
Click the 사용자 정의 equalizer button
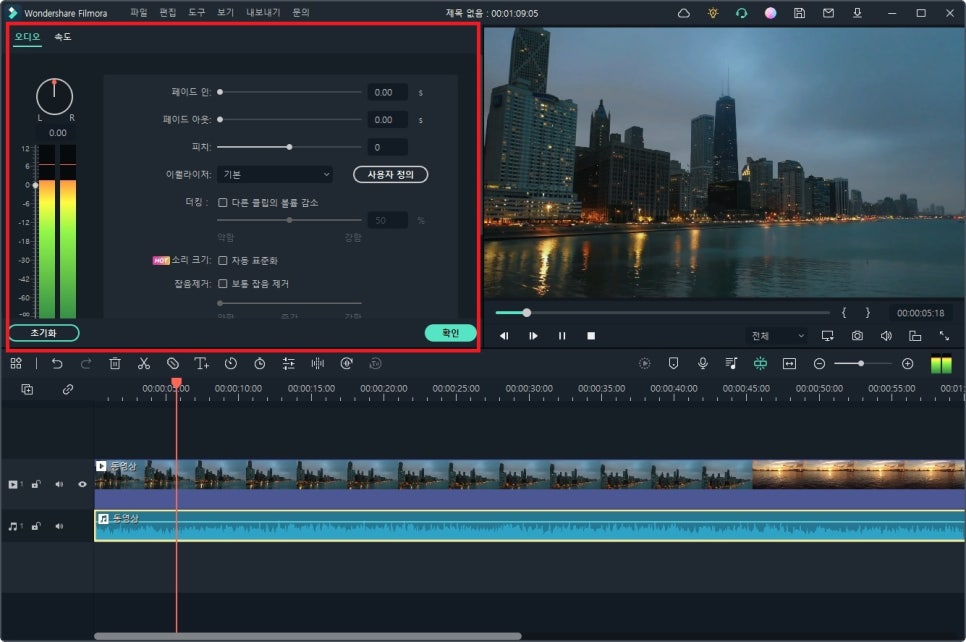(x=391, y=175)
